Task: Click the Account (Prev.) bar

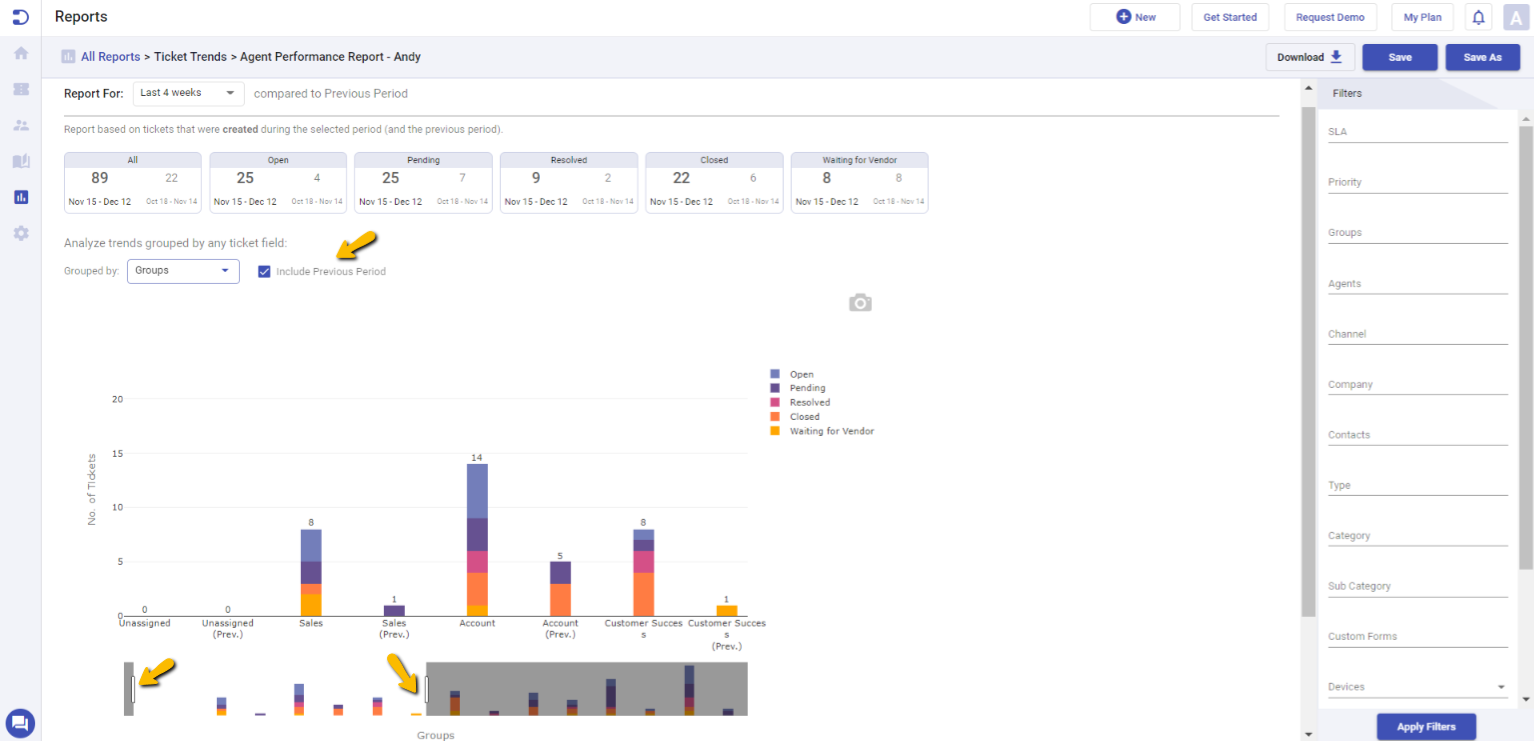Action: click(x=560, y=589)
